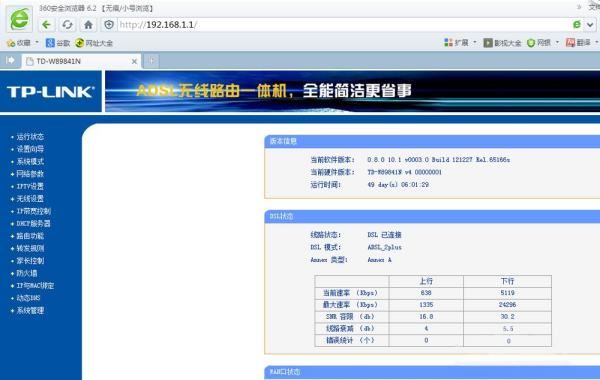Open 系统管理 in the sidebar menu
600x380 pixels.
click(x=30, y=310)
